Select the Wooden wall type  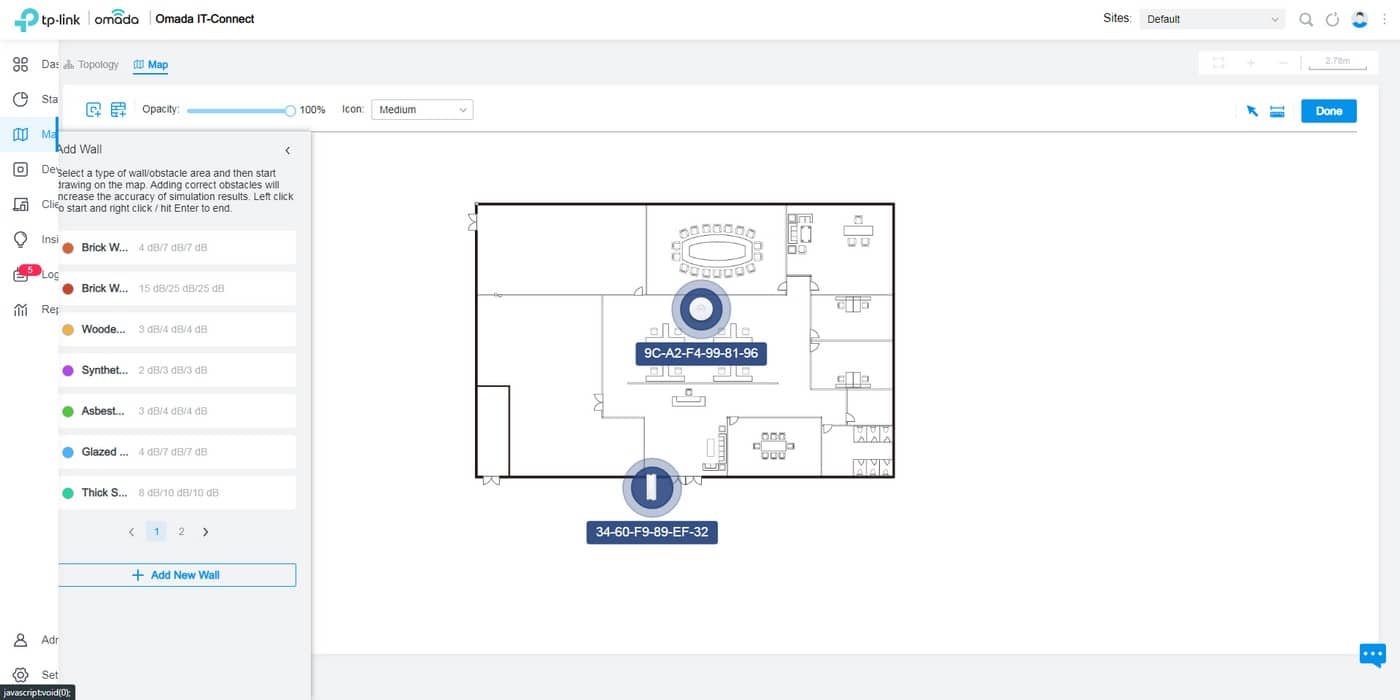(x=176, y=329)
